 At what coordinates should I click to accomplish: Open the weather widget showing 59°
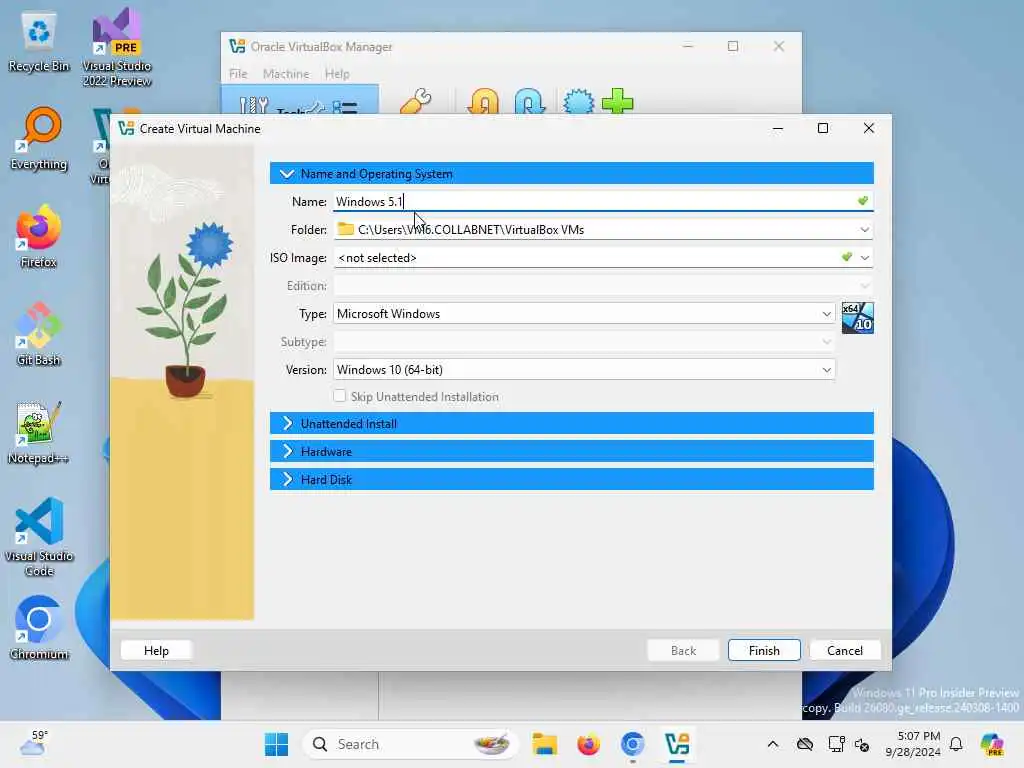(34, 743)
